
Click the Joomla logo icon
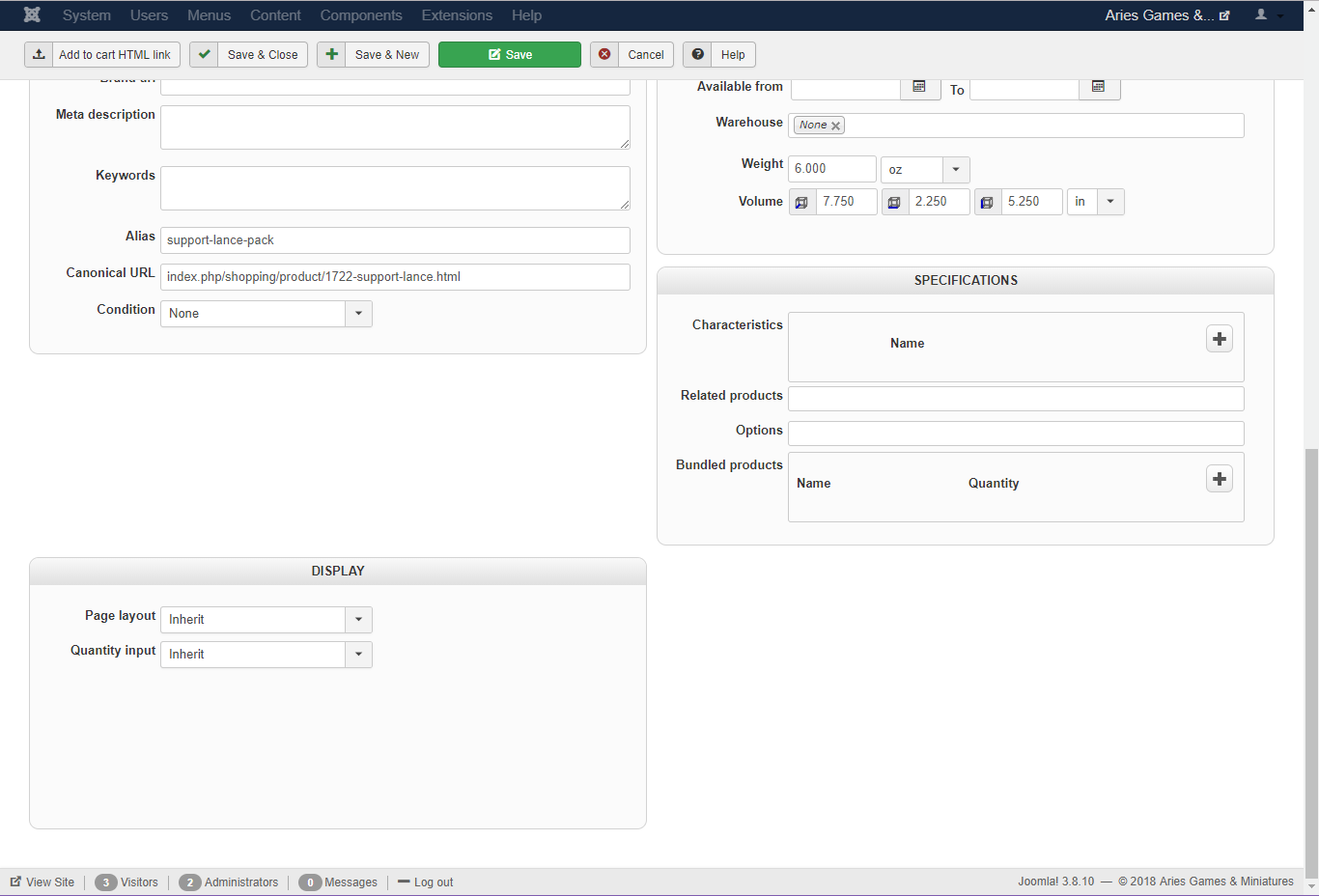[32, 14]
